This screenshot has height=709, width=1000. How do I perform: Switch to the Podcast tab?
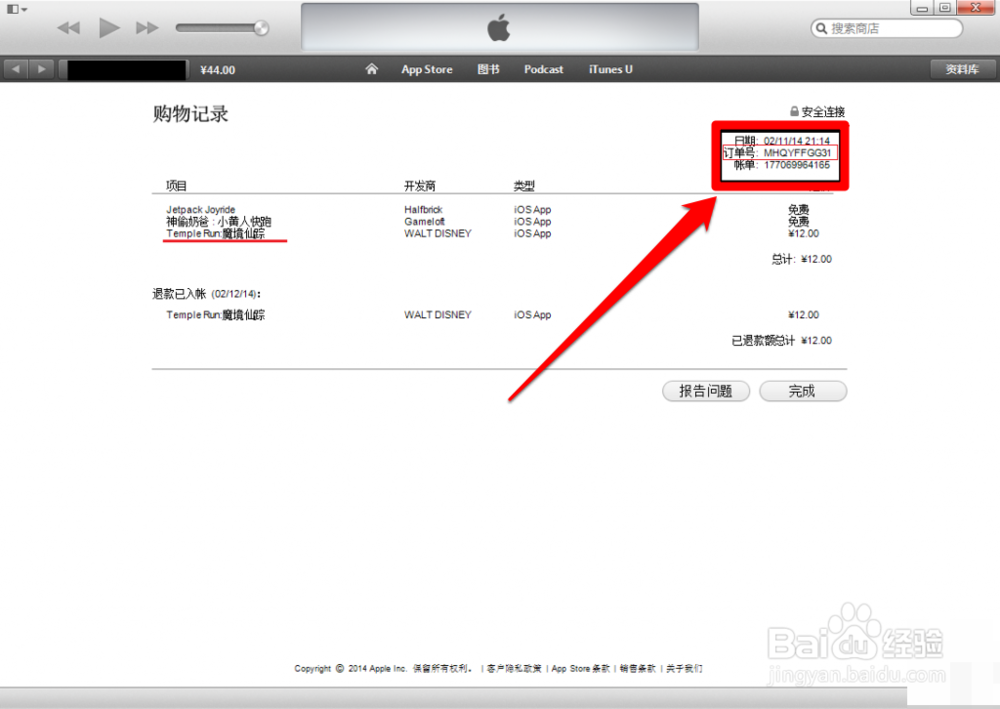(543, 69)
